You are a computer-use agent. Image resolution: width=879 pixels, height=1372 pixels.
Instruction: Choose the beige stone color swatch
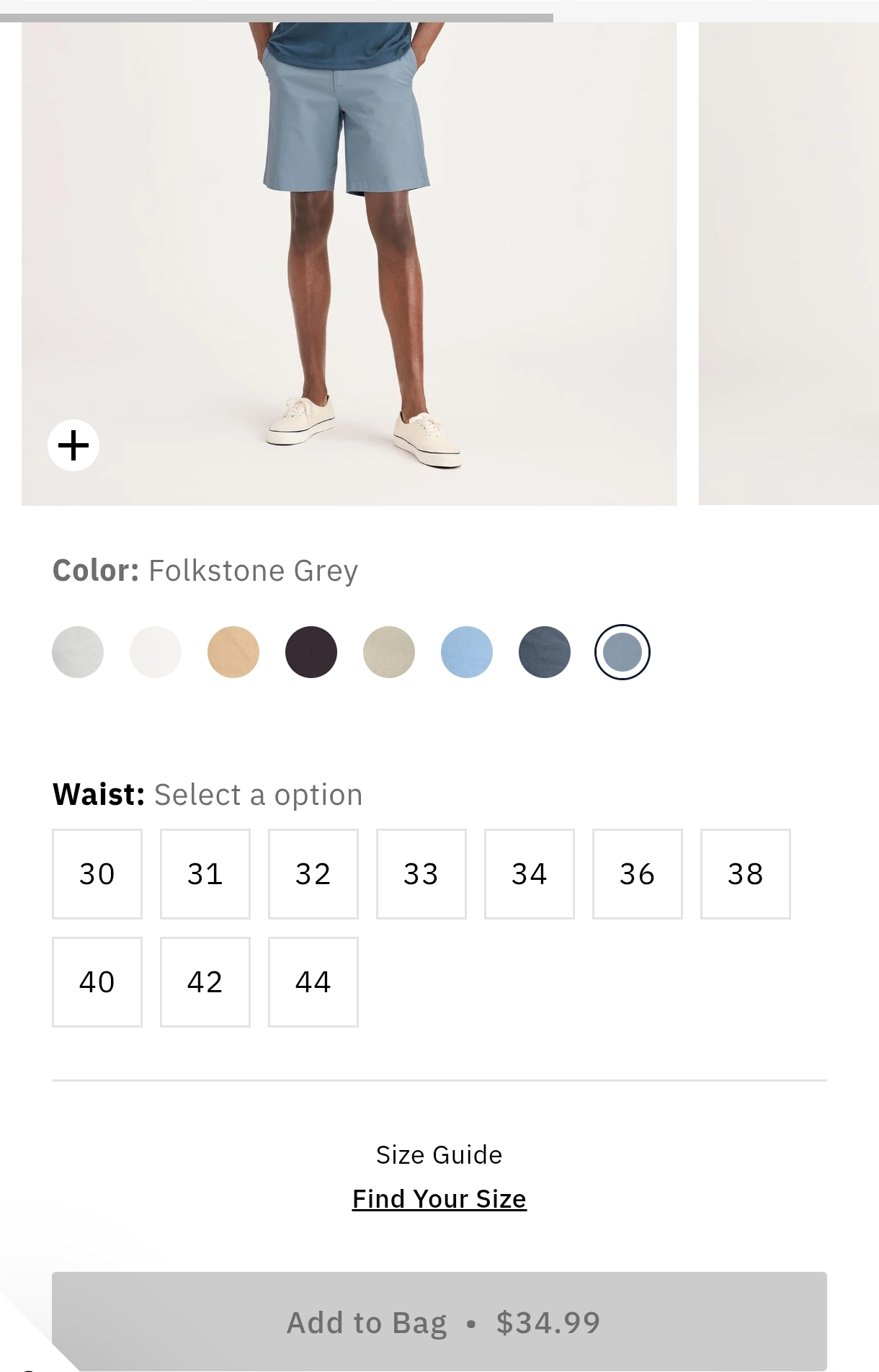389,652
